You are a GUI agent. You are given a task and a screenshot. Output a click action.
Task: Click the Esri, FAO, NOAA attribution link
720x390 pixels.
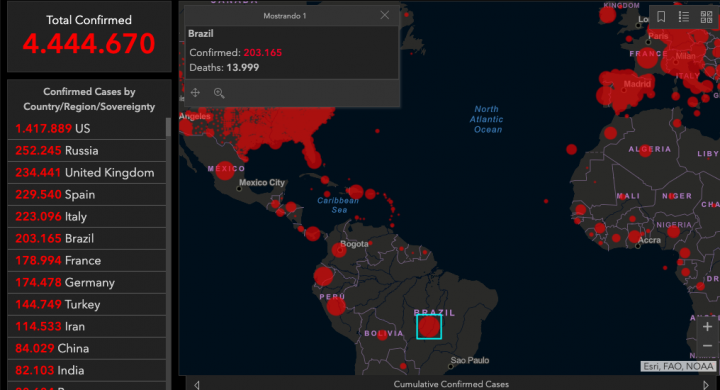(678, 366)
